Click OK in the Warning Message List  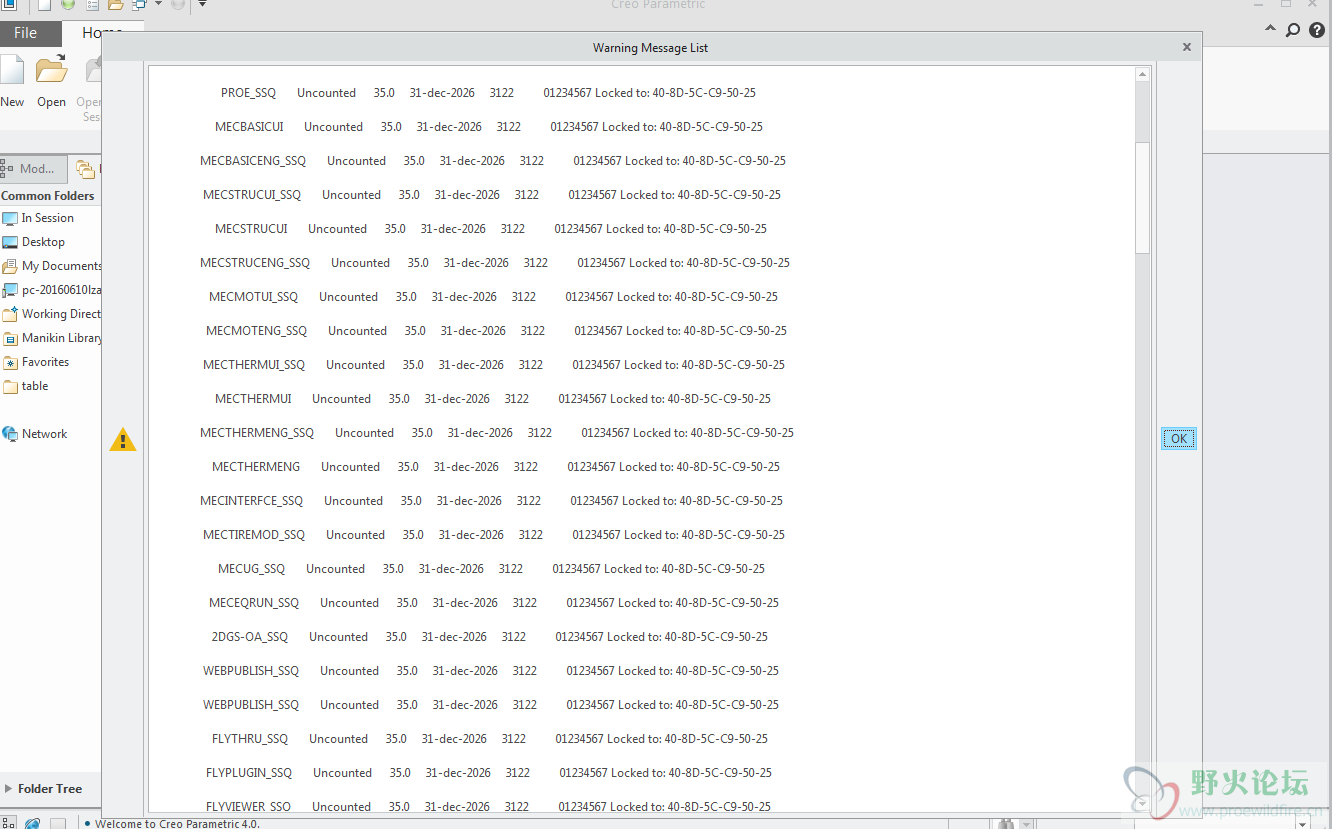tap(1179, 439)
